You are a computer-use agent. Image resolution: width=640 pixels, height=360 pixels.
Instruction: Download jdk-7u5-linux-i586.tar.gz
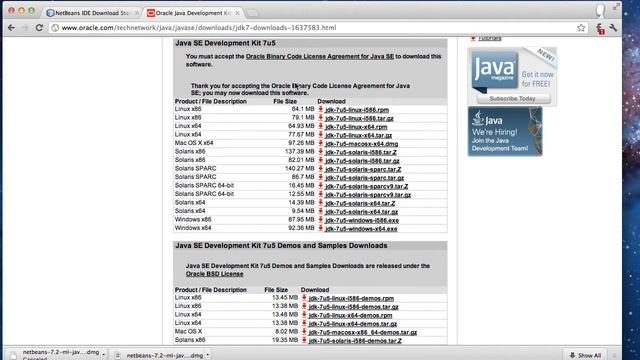(359, 118)
